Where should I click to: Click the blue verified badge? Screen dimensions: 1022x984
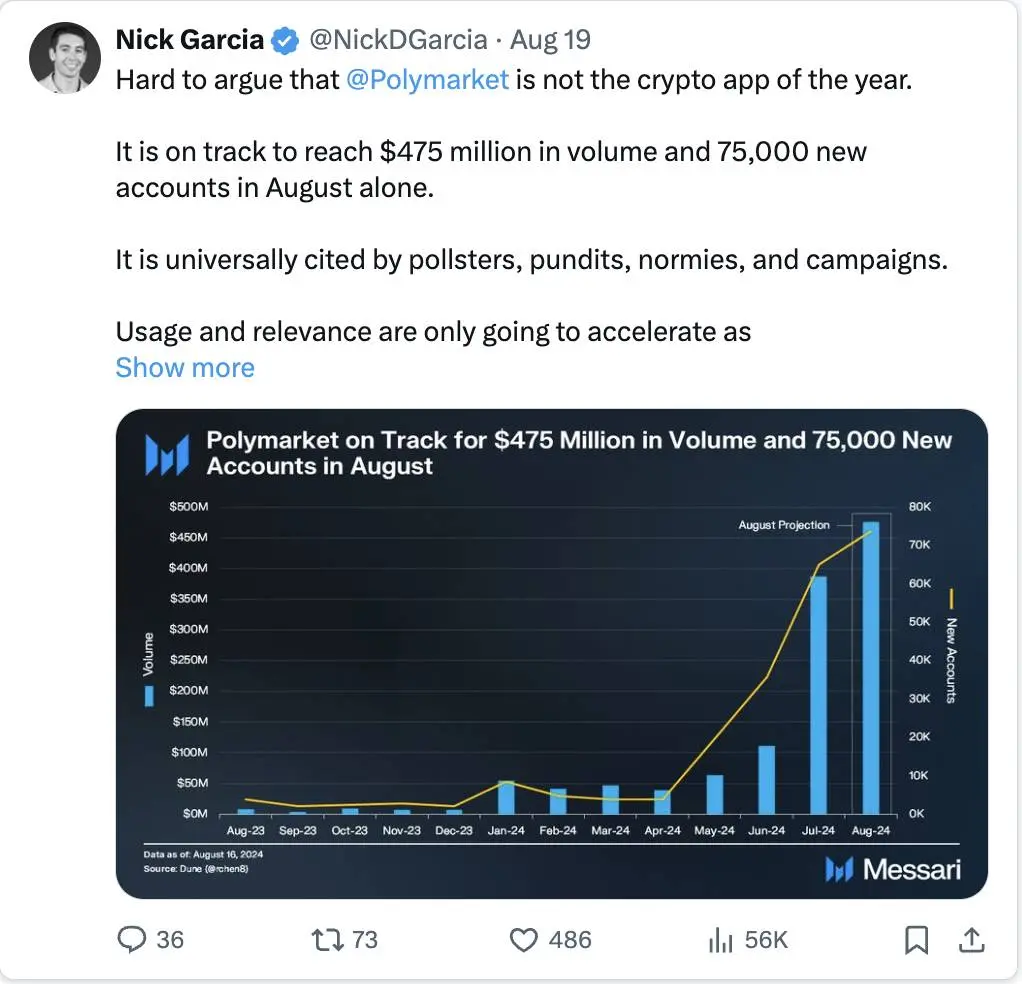pyautogui.click(x=284, y=40)
